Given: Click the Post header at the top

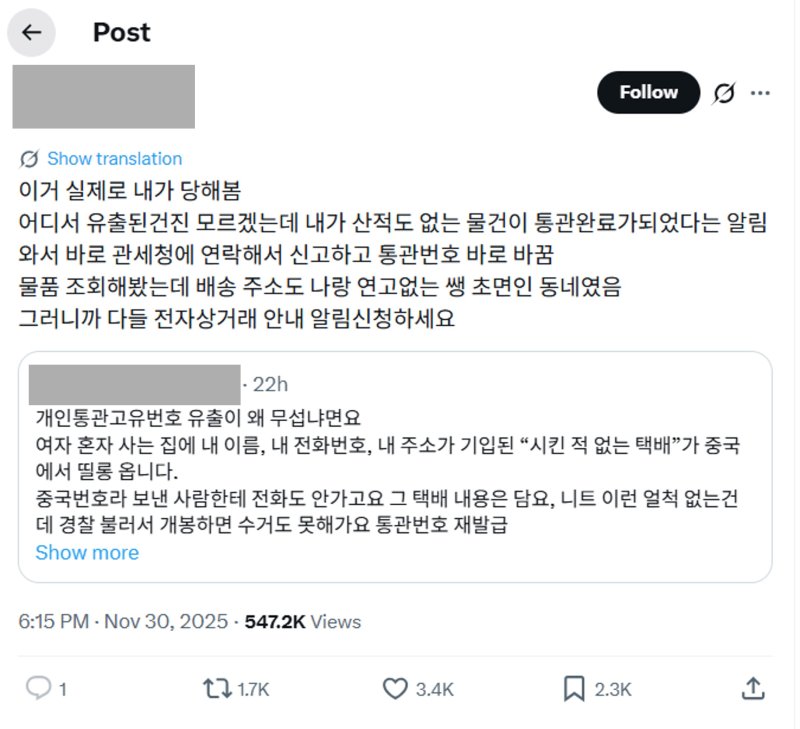Looking at the screenshot, I should click(x=122, y=32).
